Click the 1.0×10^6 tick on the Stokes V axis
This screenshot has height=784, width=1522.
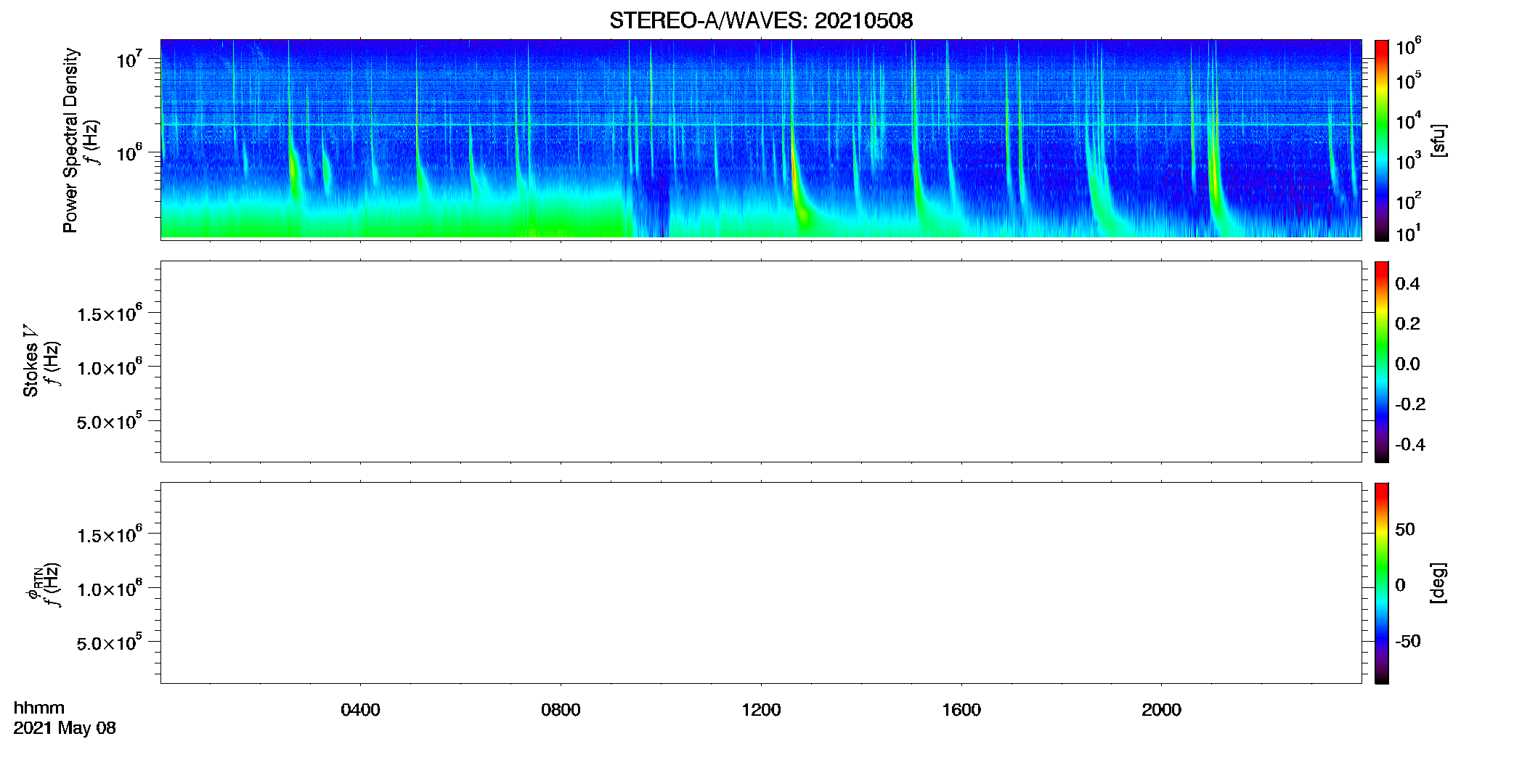point(110,367)
